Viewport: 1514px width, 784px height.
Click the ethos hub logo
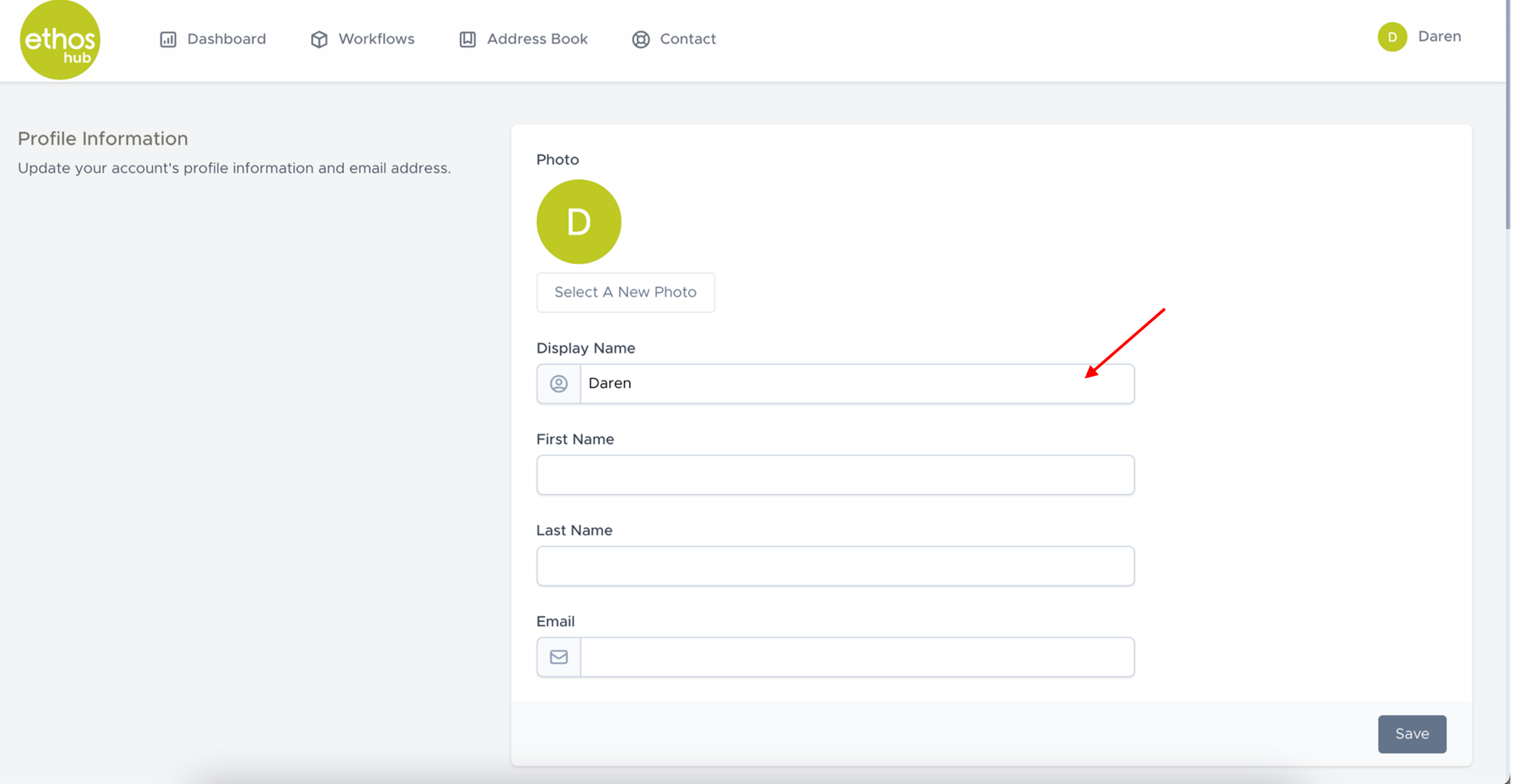coord(60,40)
